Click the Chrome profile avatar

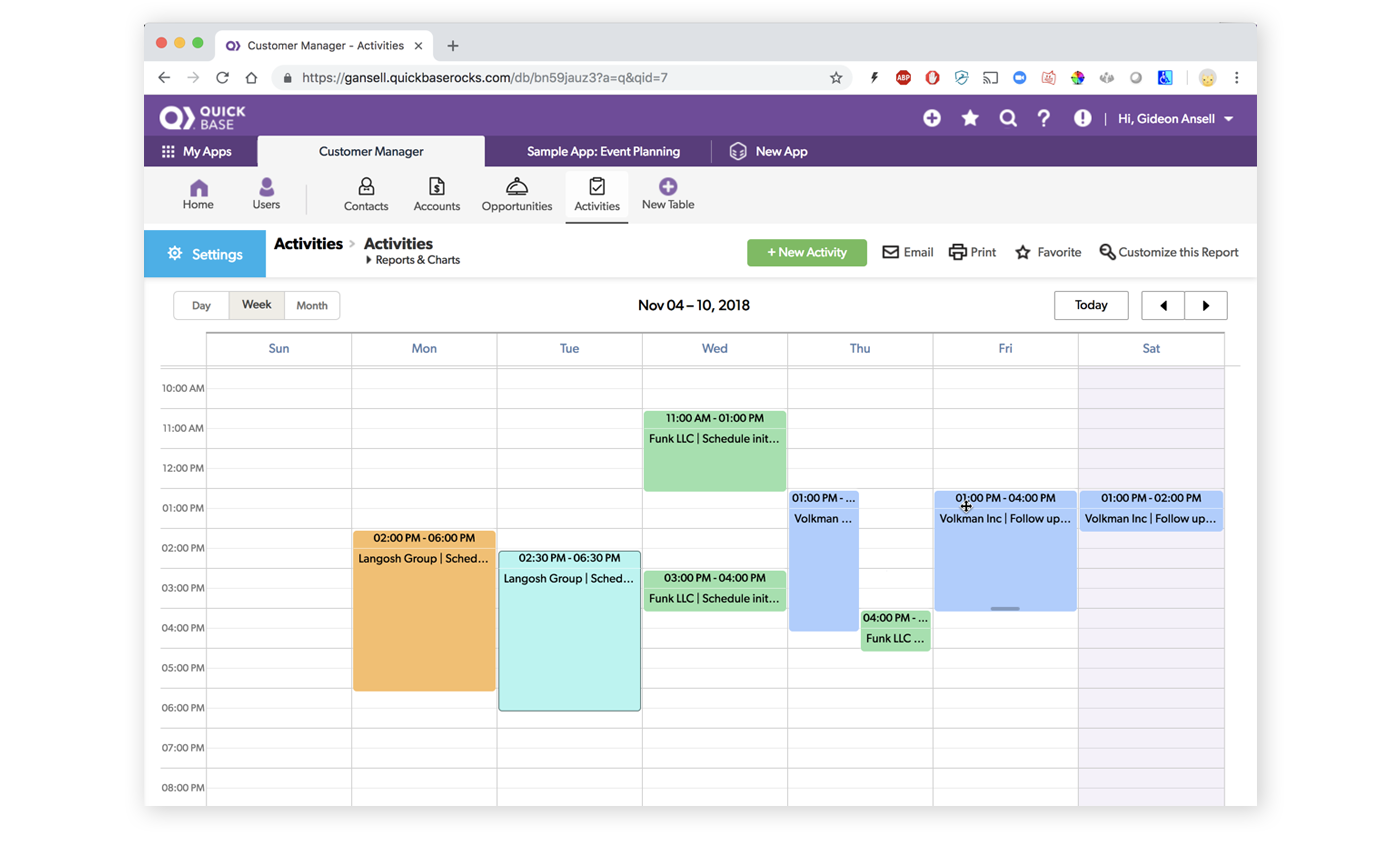(x=1208, y=77)
